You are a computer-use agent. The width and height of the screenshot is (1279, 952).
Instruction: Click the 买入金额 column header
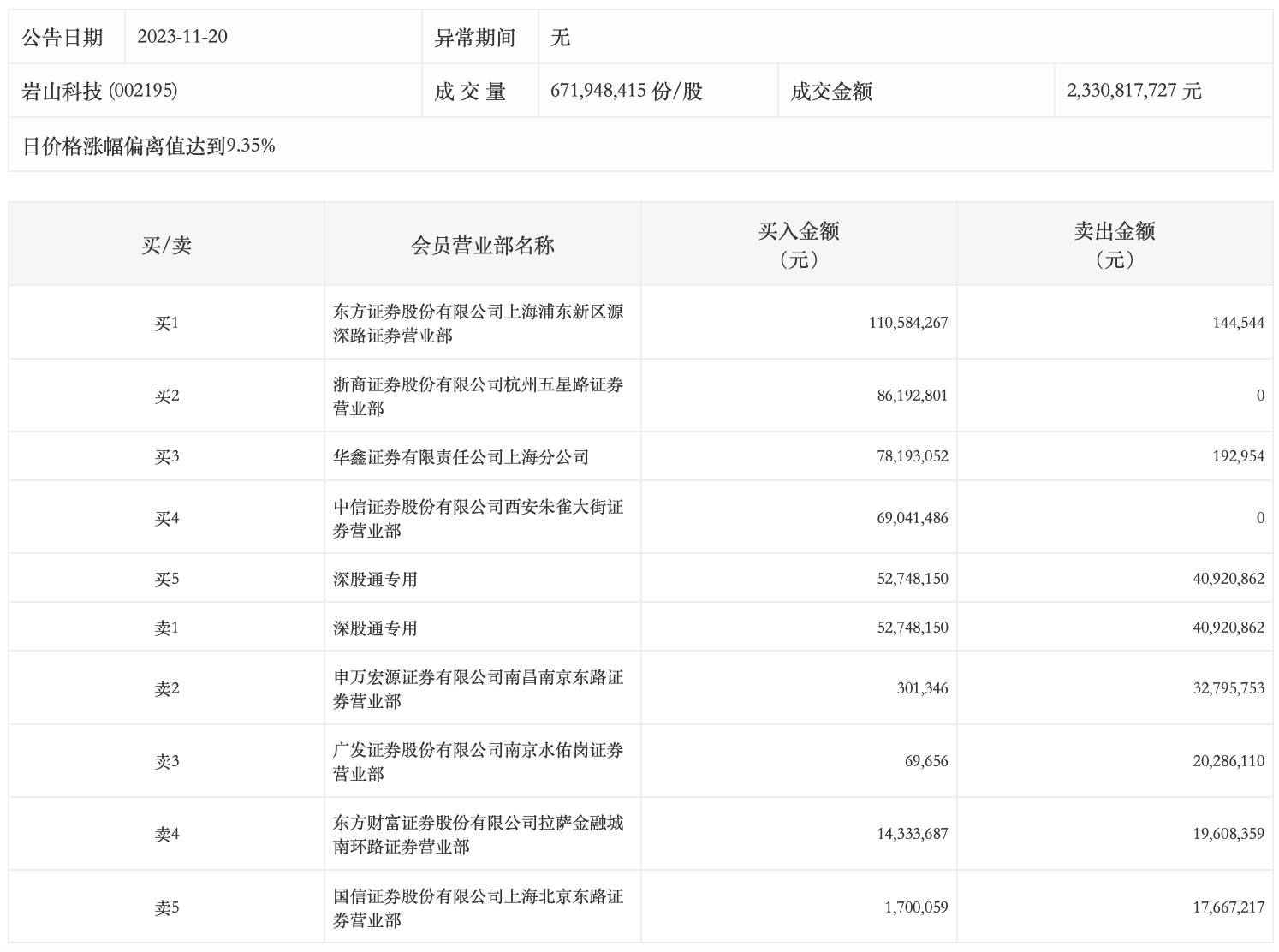click(x=798, y=244)
